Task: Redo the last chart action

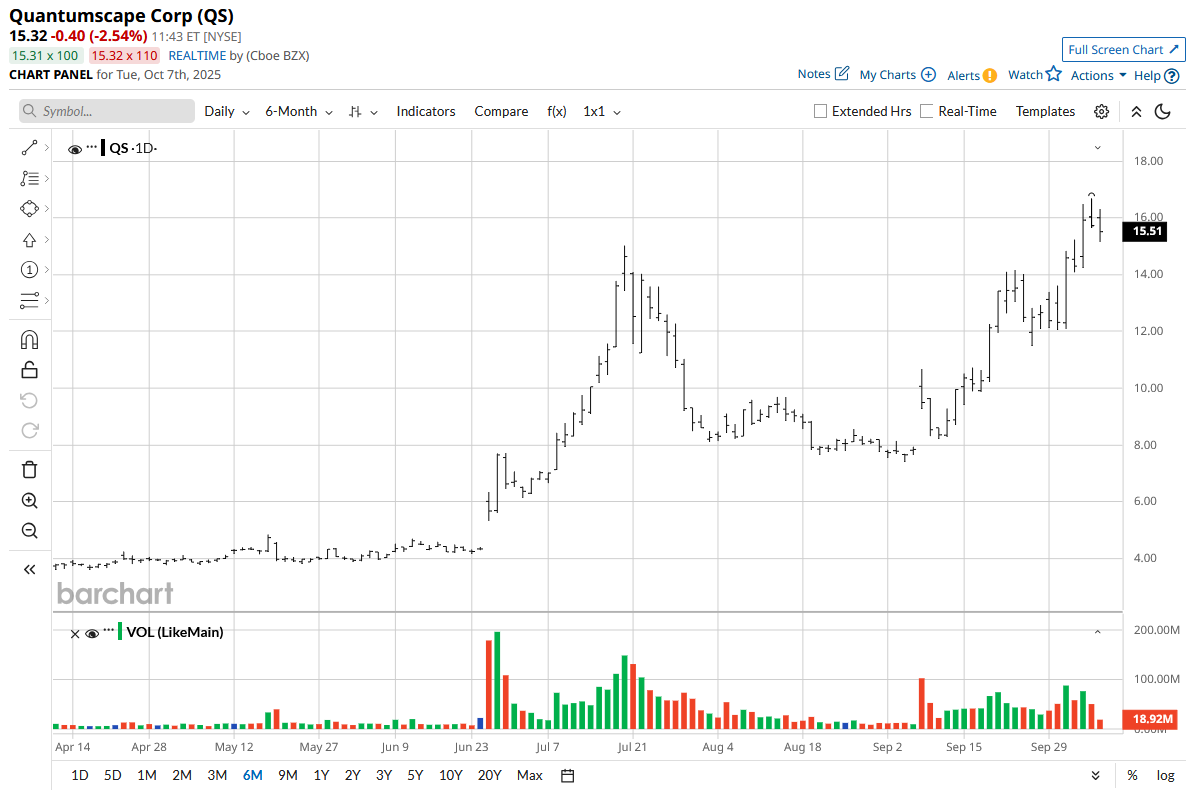Action: coord(29,430)
